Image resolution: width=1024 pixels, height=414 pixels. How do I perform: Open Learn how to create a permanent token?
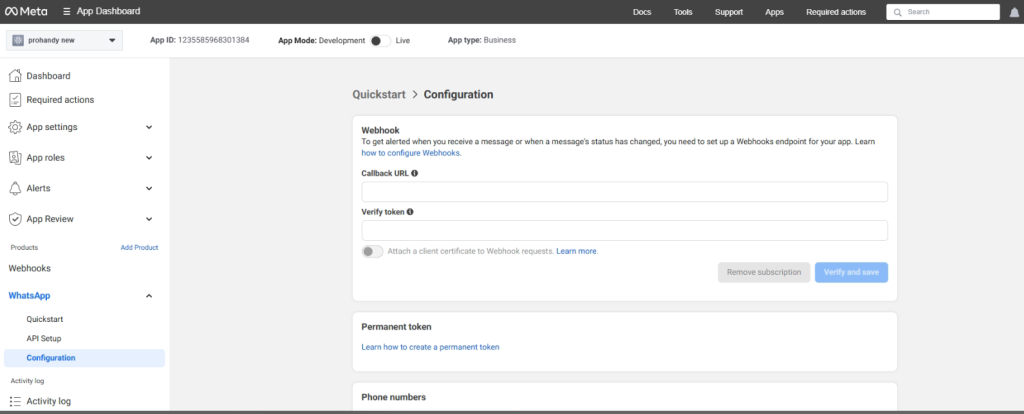point(430,347)
